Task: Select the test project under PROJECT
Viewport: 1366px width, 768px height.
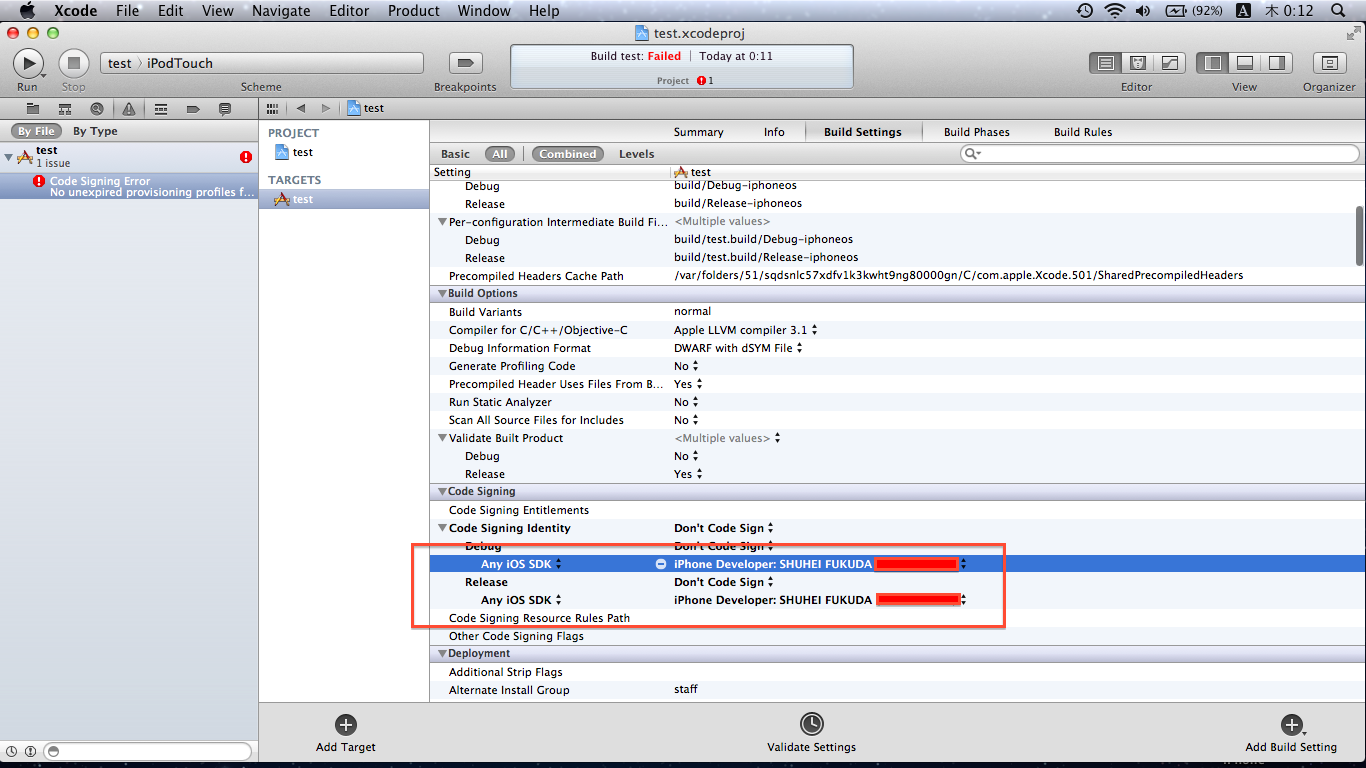Action: [294, 152]
